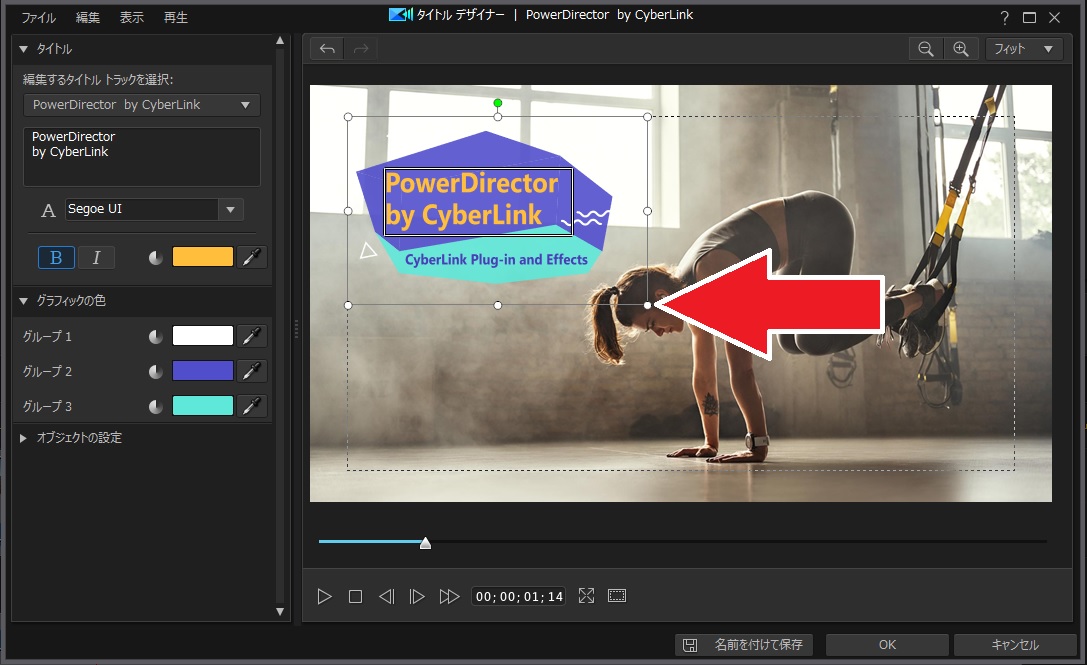
Task: Click the undo arrow button
Action: (327, 49)
